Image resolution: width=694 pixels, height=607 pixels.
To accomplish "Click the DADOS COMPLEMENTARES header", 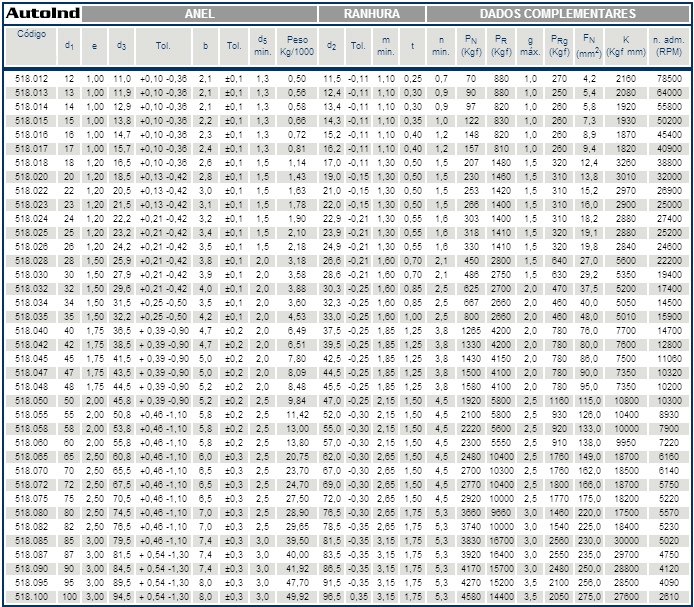I will pyautogui.click(x=557, y=14).
